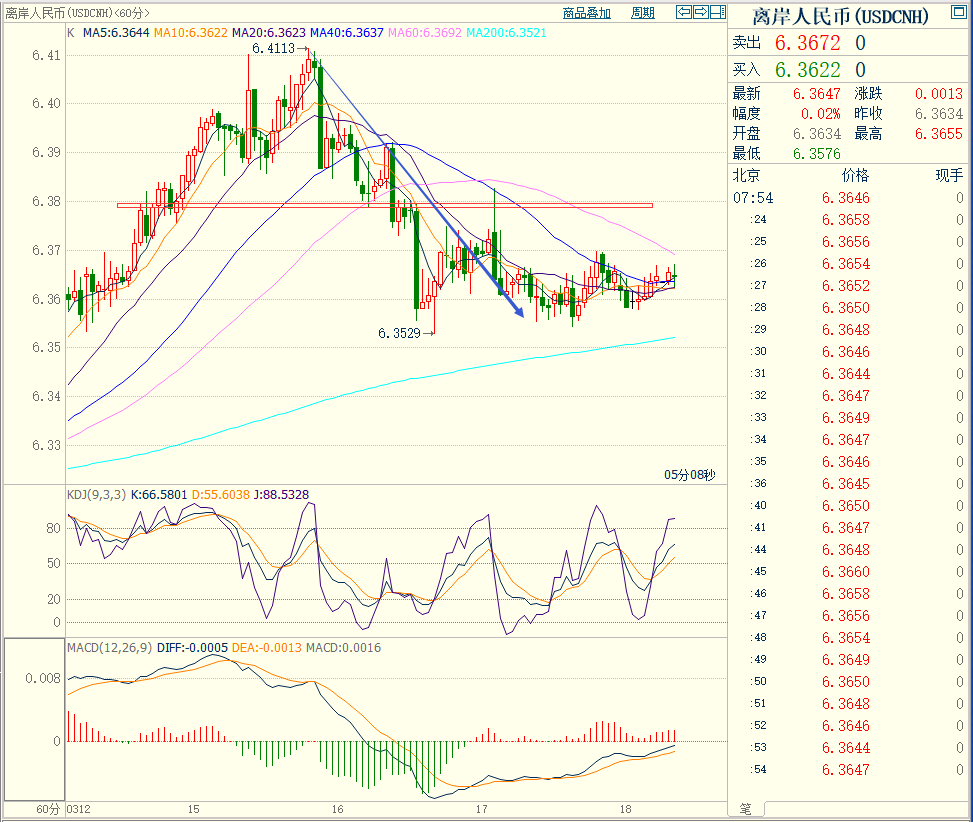Image resolution: width=973 pixels, height=822 pixels.
Task: Click the date 17 on time axis
Action: click(481, 808)
